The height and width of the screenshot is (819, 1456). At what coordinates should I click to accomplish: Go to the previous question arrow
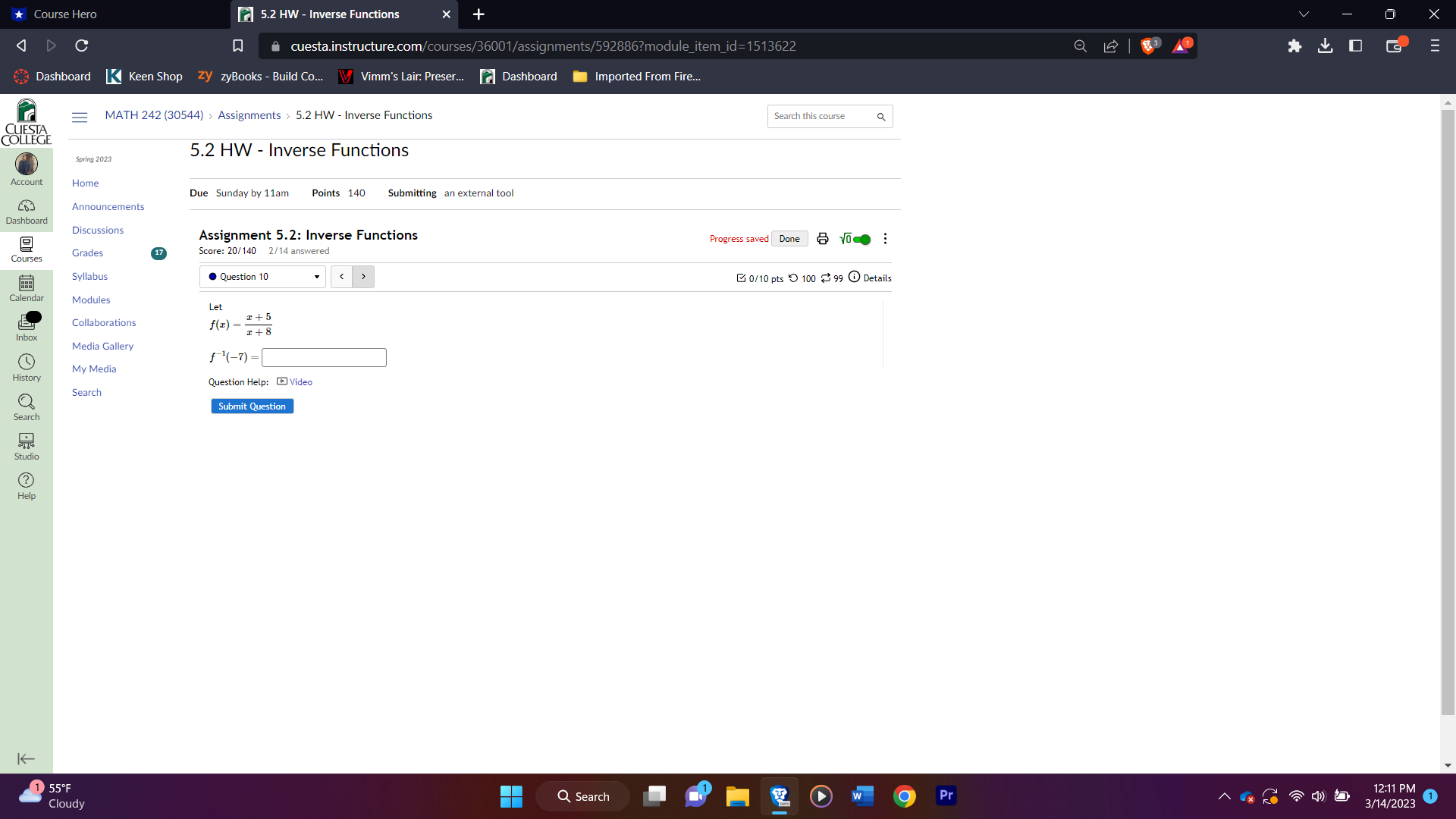342,277
